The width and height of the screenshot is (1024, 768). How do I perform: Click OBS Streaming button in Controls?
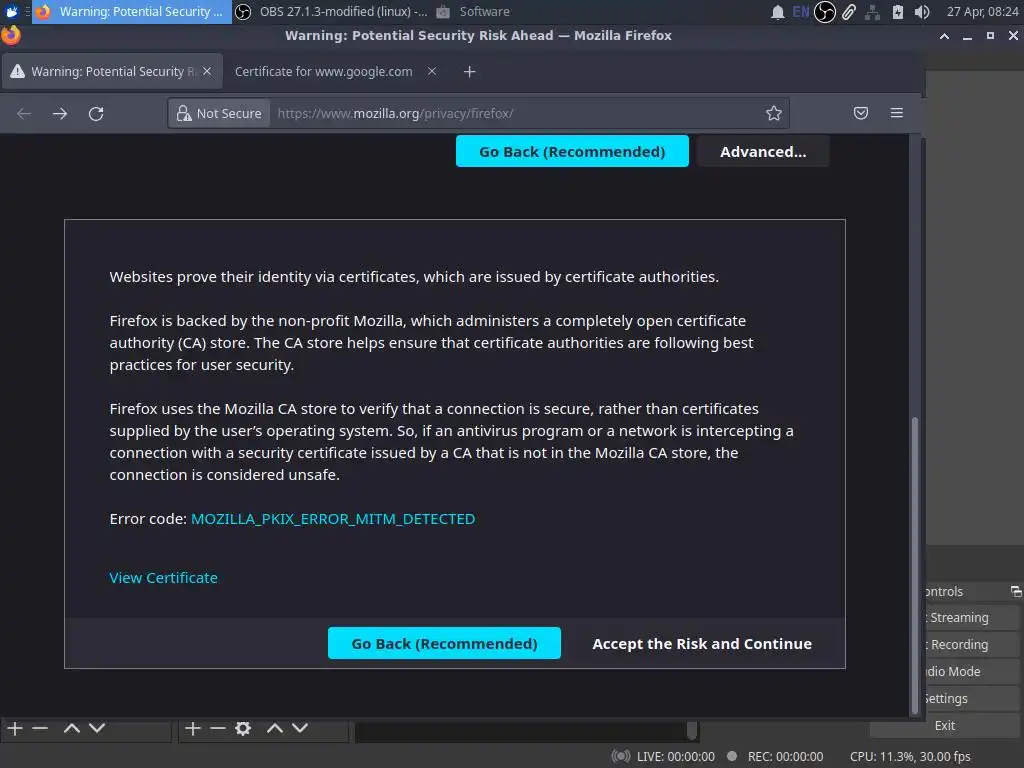point(972,618)
